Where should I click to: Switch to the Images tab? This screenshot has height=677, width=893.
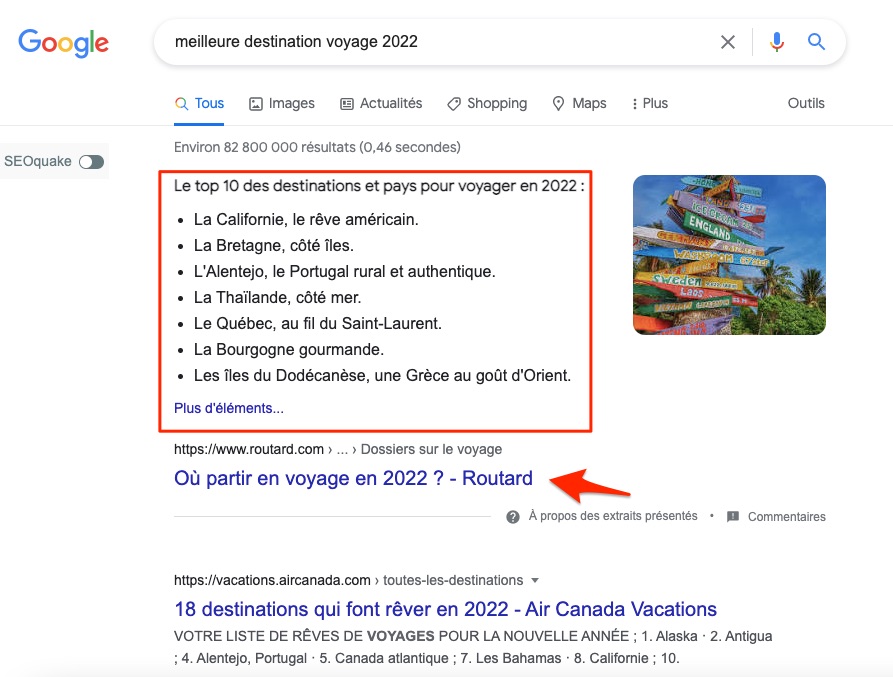tap(282, 104)
